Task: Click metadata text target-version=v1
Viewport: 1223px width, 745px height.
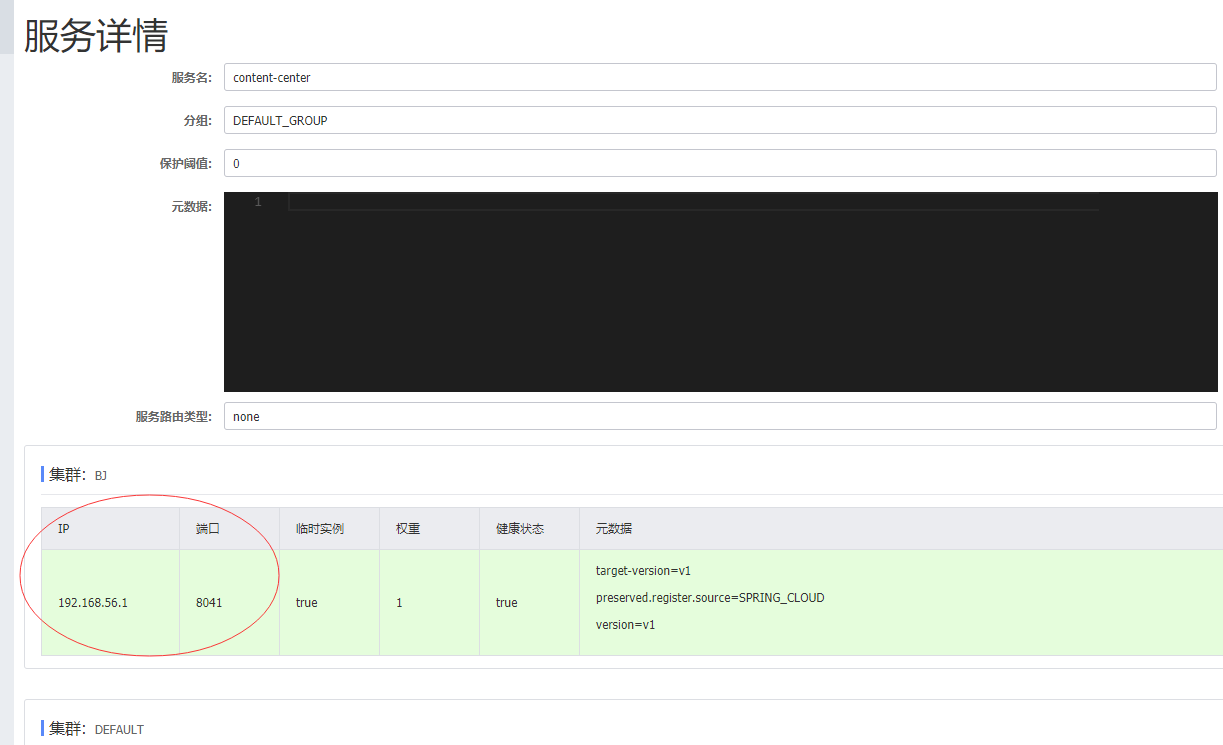Action: 643,571
